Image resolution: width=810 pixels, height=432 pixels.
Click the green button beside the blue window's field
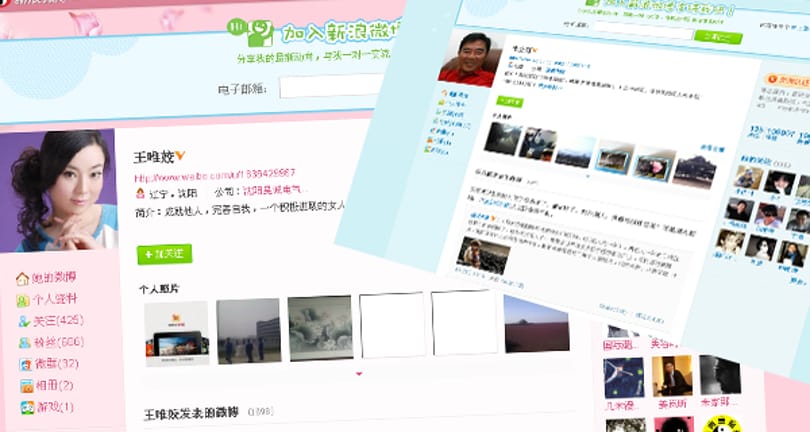[x=718, y=37]
